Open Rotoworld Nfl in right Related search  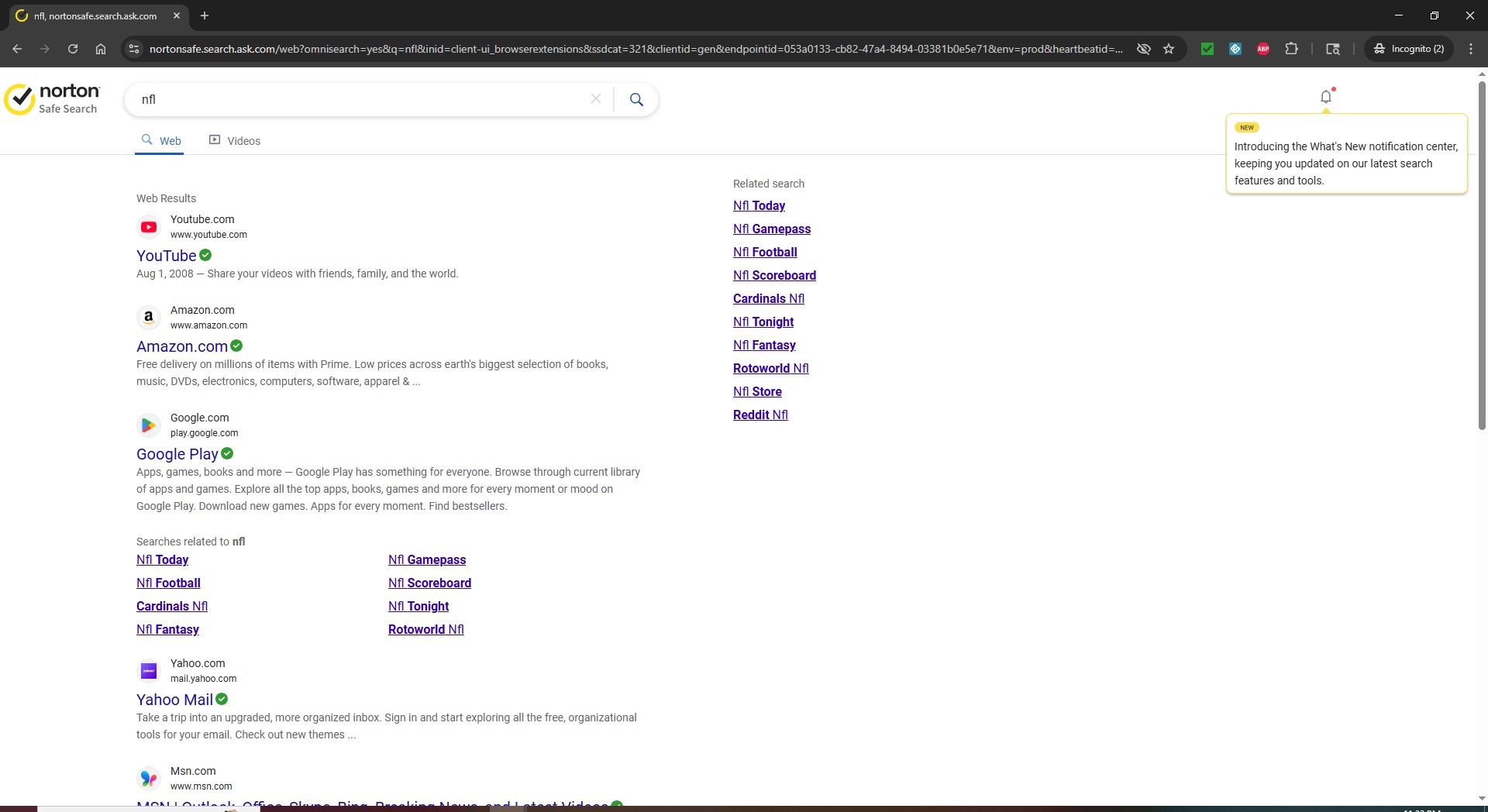click(771, 368)
